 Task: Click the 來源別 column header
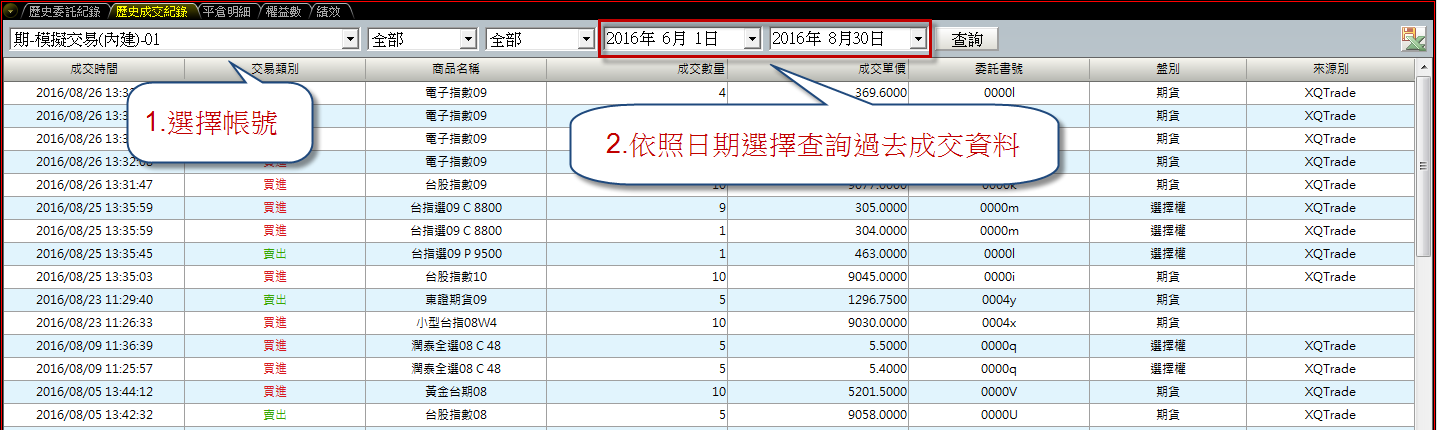point(1330,69)
